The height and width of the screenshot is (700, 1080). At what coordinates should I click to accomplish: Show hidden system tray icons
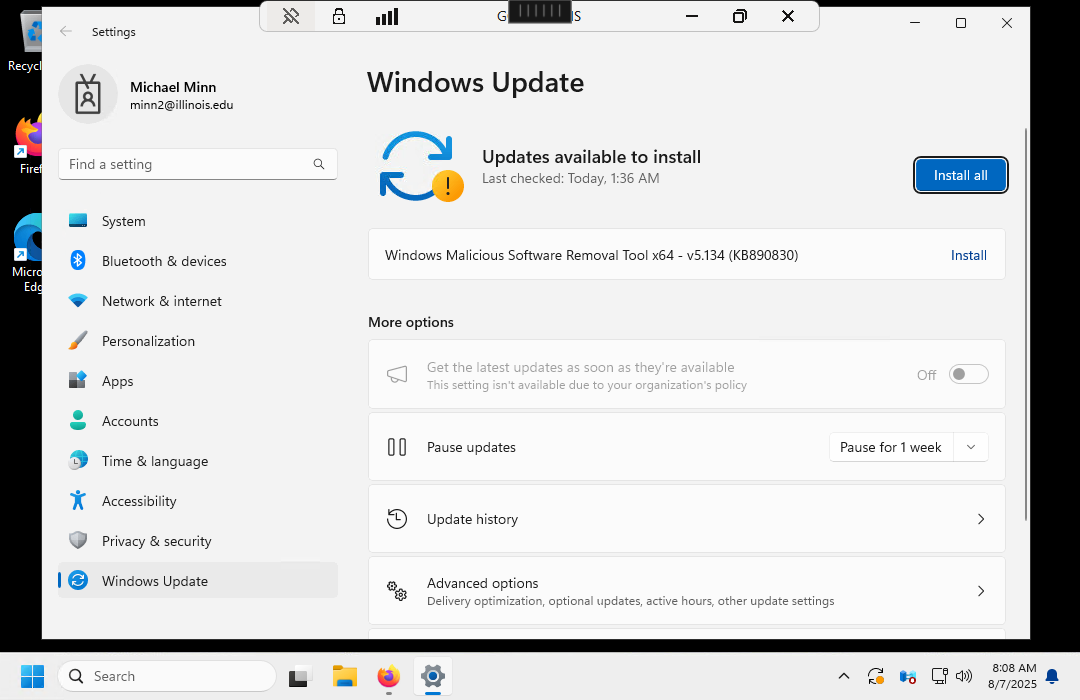click(843, 677)
